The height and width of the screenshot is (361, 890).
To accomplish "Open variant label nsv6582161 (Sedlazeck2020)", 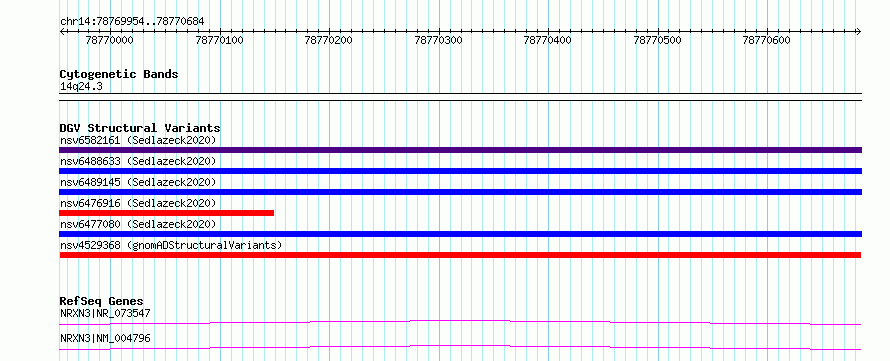I will [138, 140].
